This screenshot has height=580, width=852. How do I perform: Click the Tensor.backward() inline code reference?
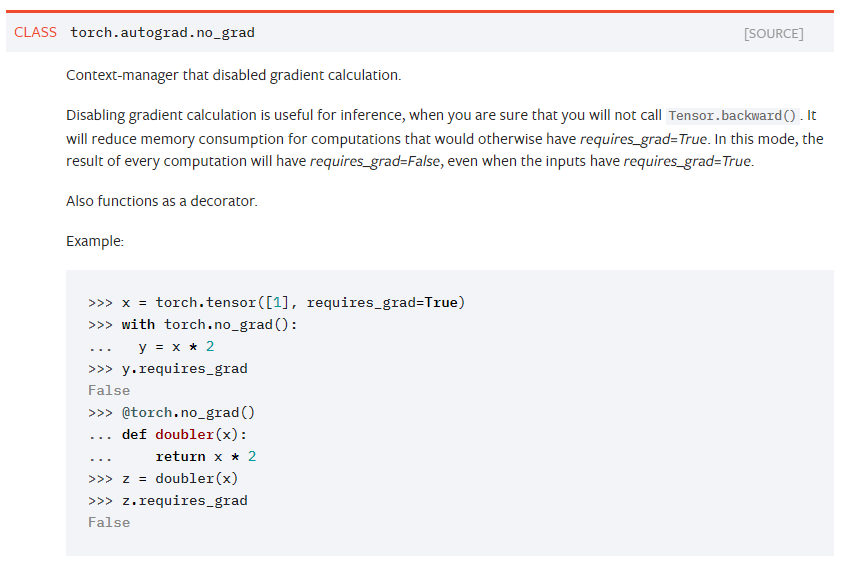(732, 116)
